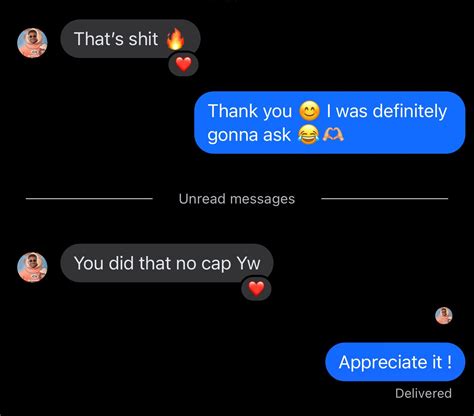Click the line left of "Unread messages"
The image size is (474, 416).
[x=89, y=199]
